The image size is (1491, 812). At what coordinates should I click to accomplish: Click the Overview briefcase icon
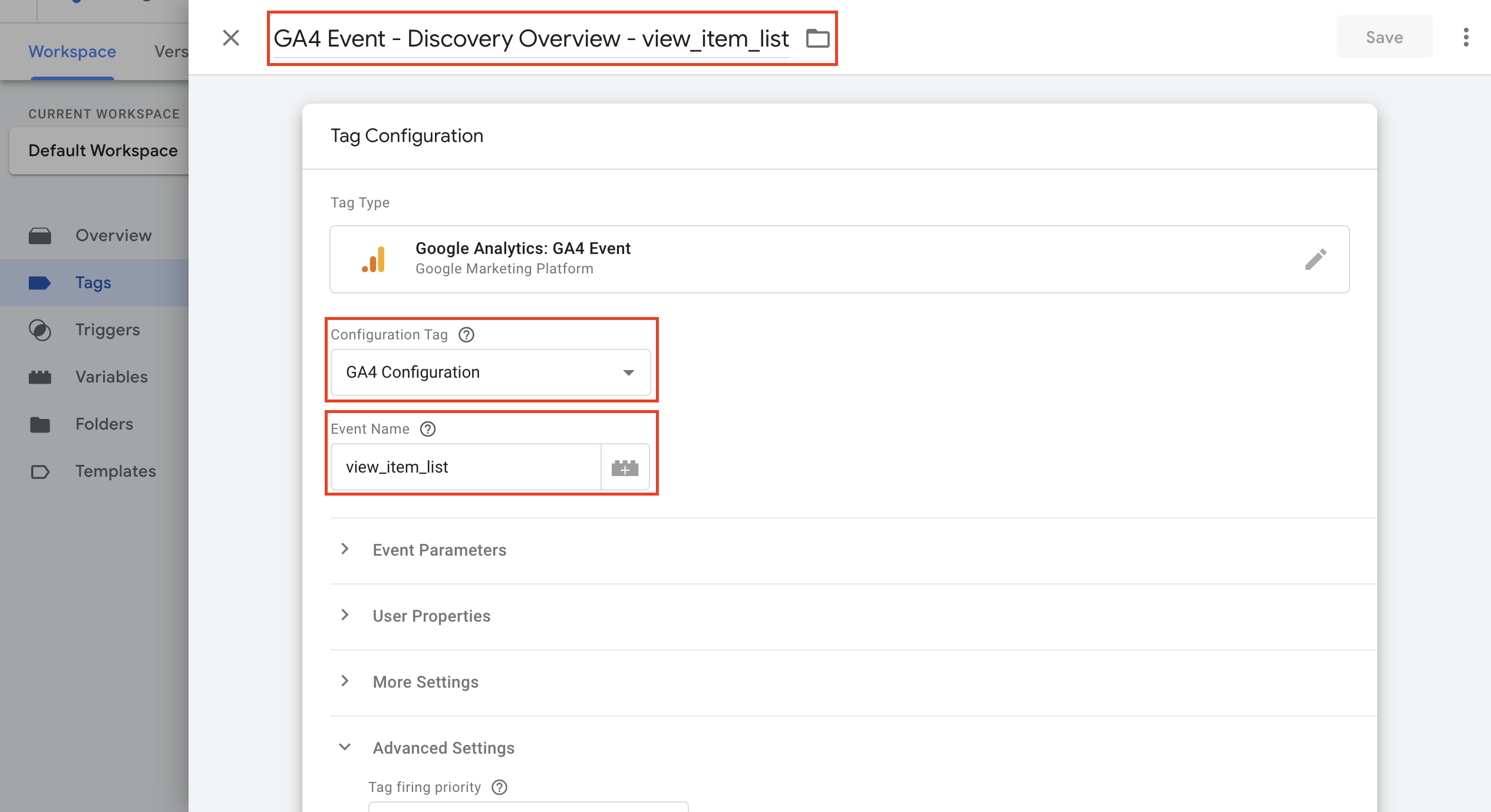pyautogui.click(x=40, y=236)
